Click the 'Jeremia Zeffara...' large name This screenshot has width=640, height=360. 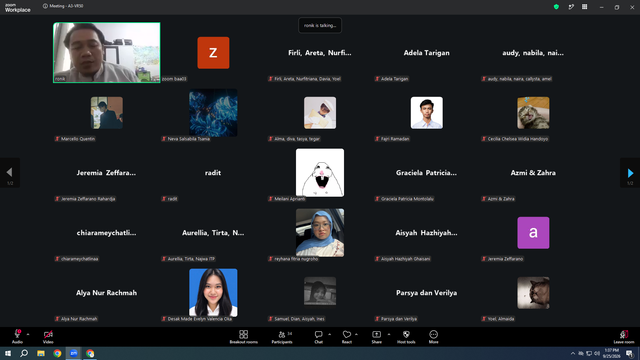pyautogui.click(x=107, y=173)
